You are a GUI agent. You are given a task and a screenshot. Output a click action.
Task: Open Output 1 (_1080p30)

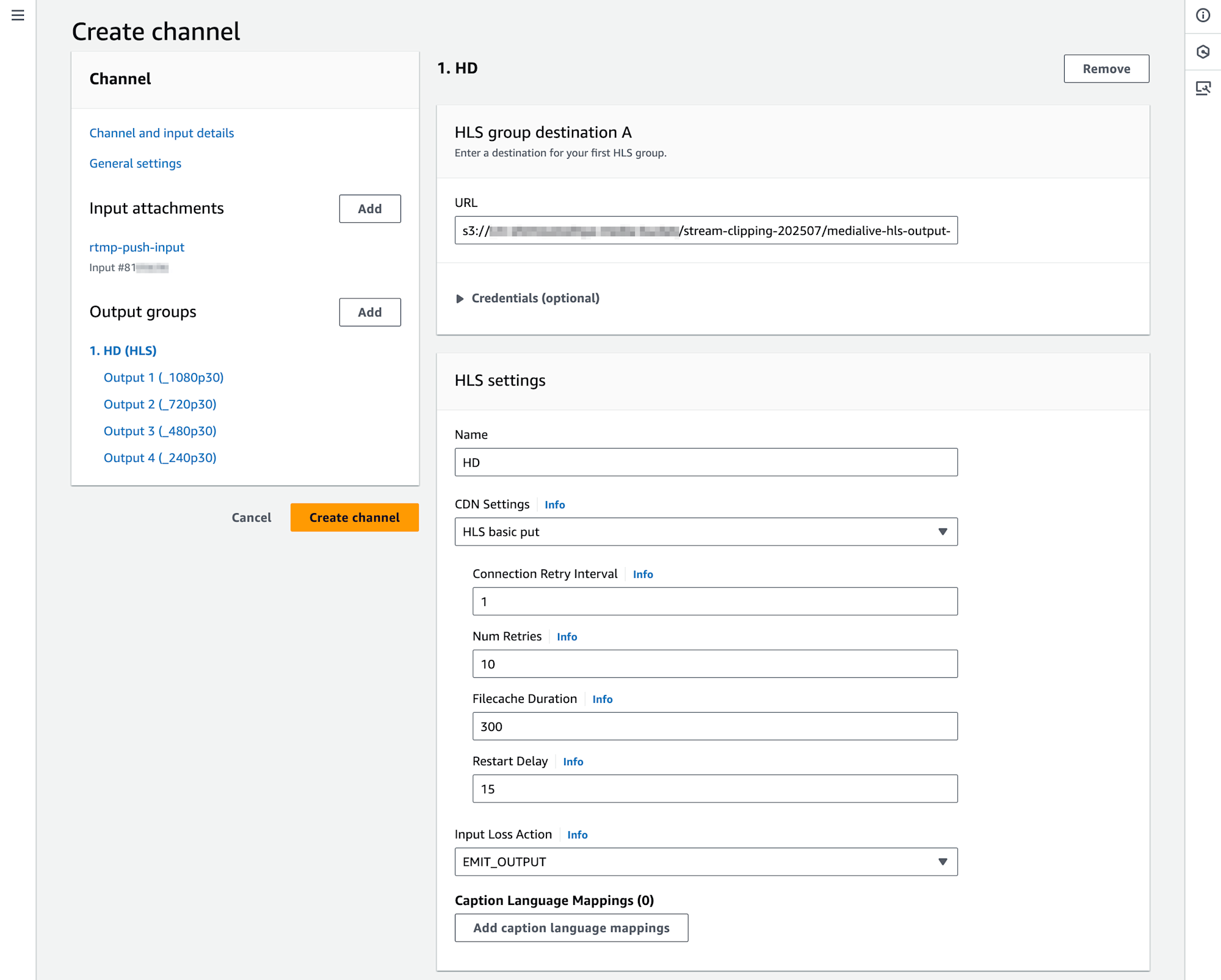point(164,378)
